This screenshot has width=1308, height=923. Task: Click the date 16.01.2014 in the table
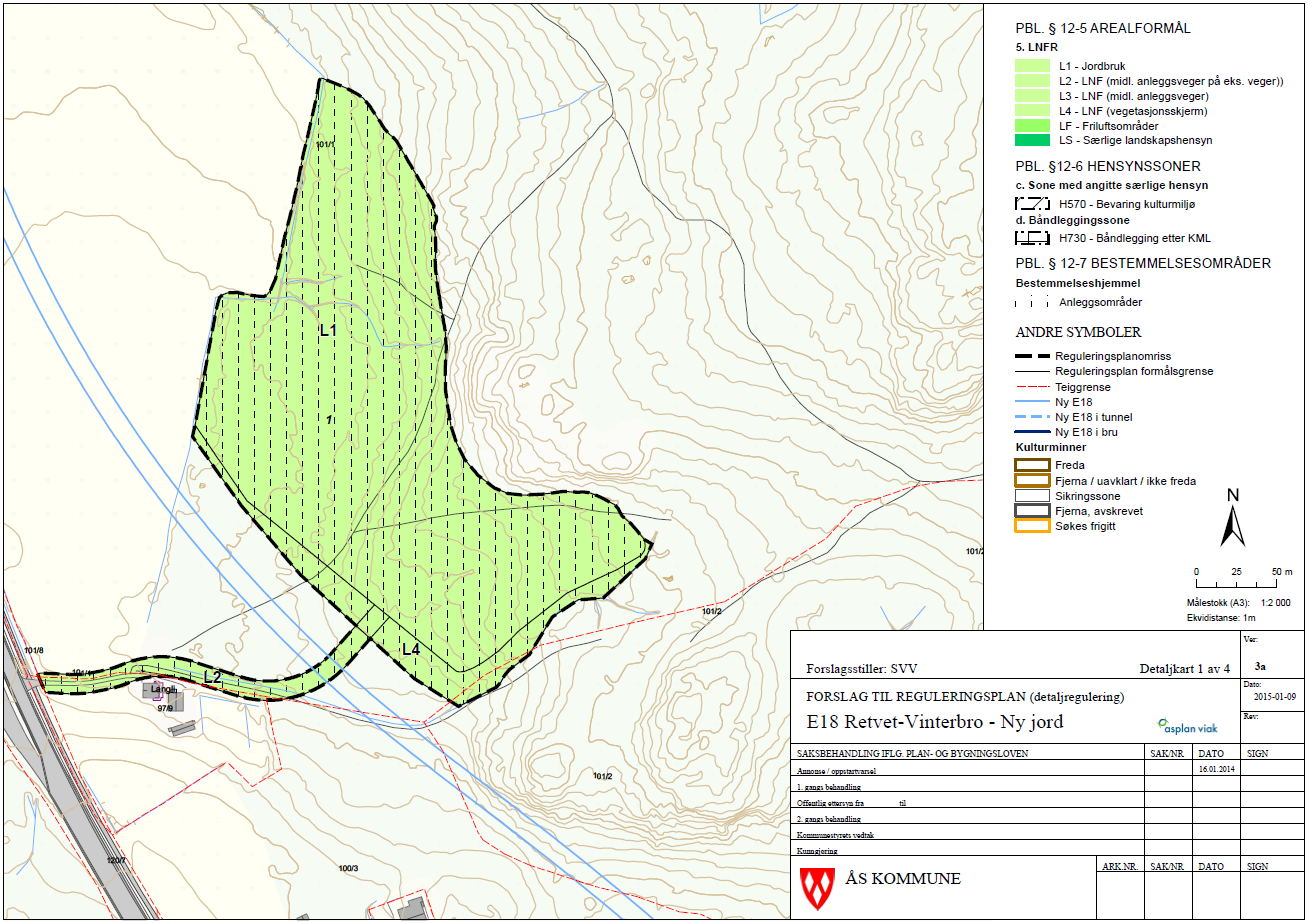pos(1218,771)
